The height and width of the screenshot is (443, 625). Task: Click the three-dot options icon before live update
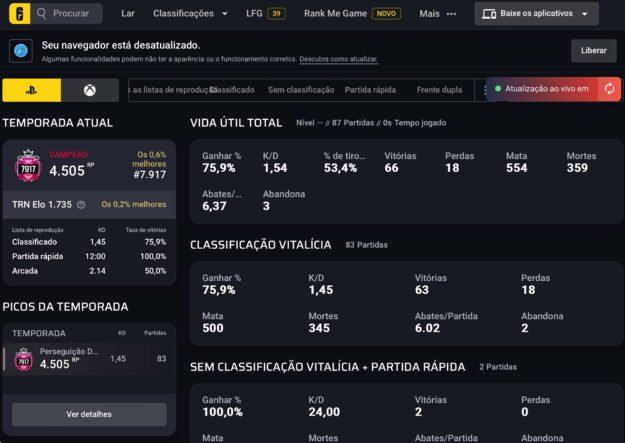(x=486, y=89)
